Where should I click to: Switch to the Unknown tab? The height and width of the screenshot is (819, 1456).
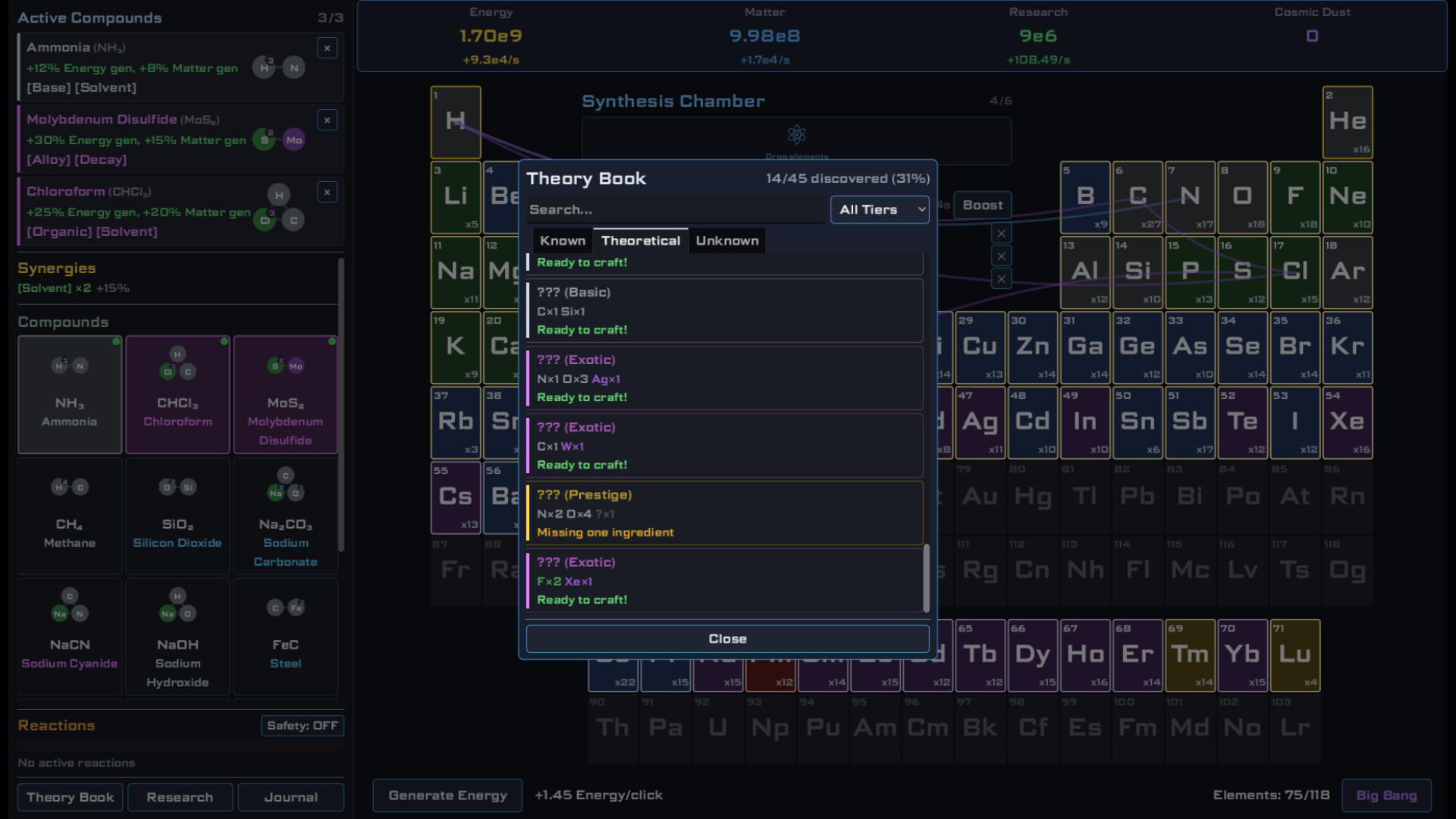click(x=726, y=240)
